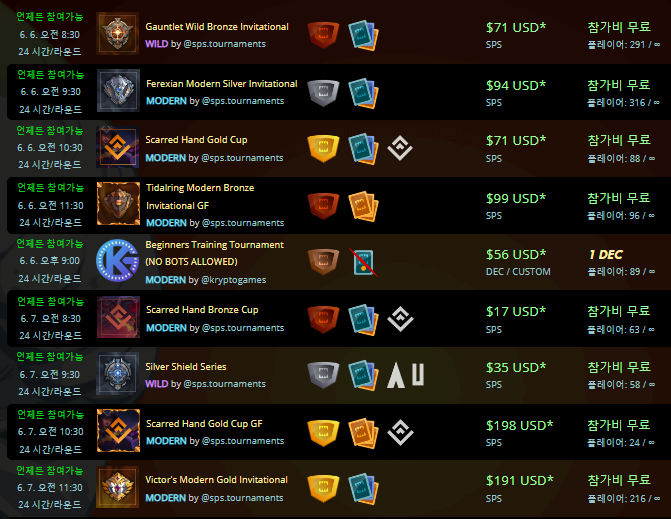Open the Tidalring Modern Bronze Invitational GF title
671x519 pixels.
pos(200,196)
